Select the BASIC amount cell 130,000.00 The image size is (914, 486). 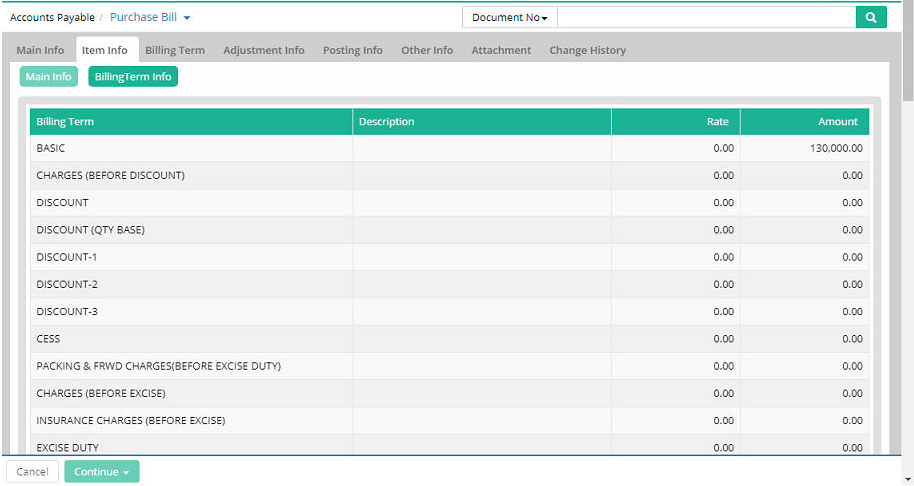[x=805, y=148]
